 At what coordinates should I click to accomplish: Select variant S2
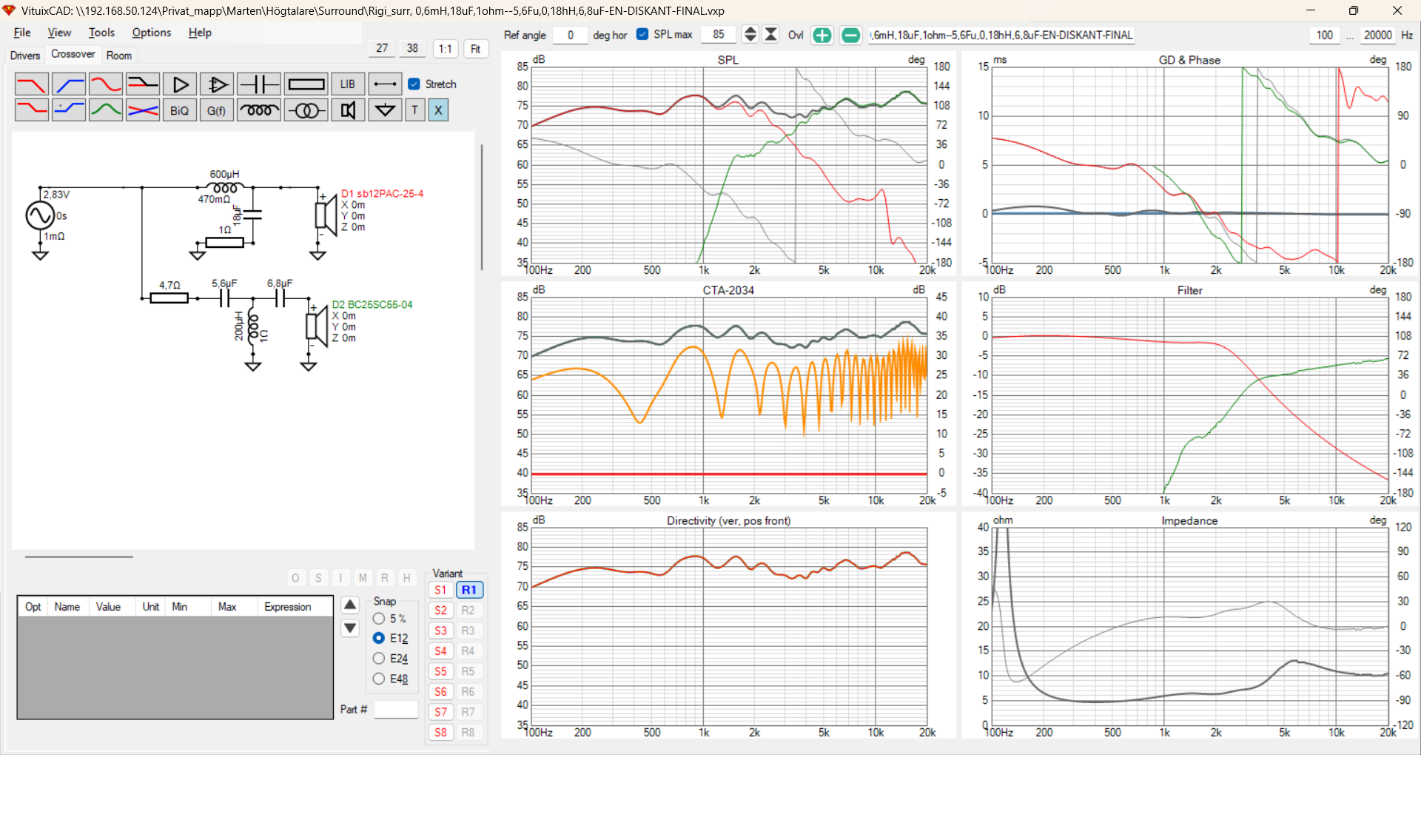[440, 611]
